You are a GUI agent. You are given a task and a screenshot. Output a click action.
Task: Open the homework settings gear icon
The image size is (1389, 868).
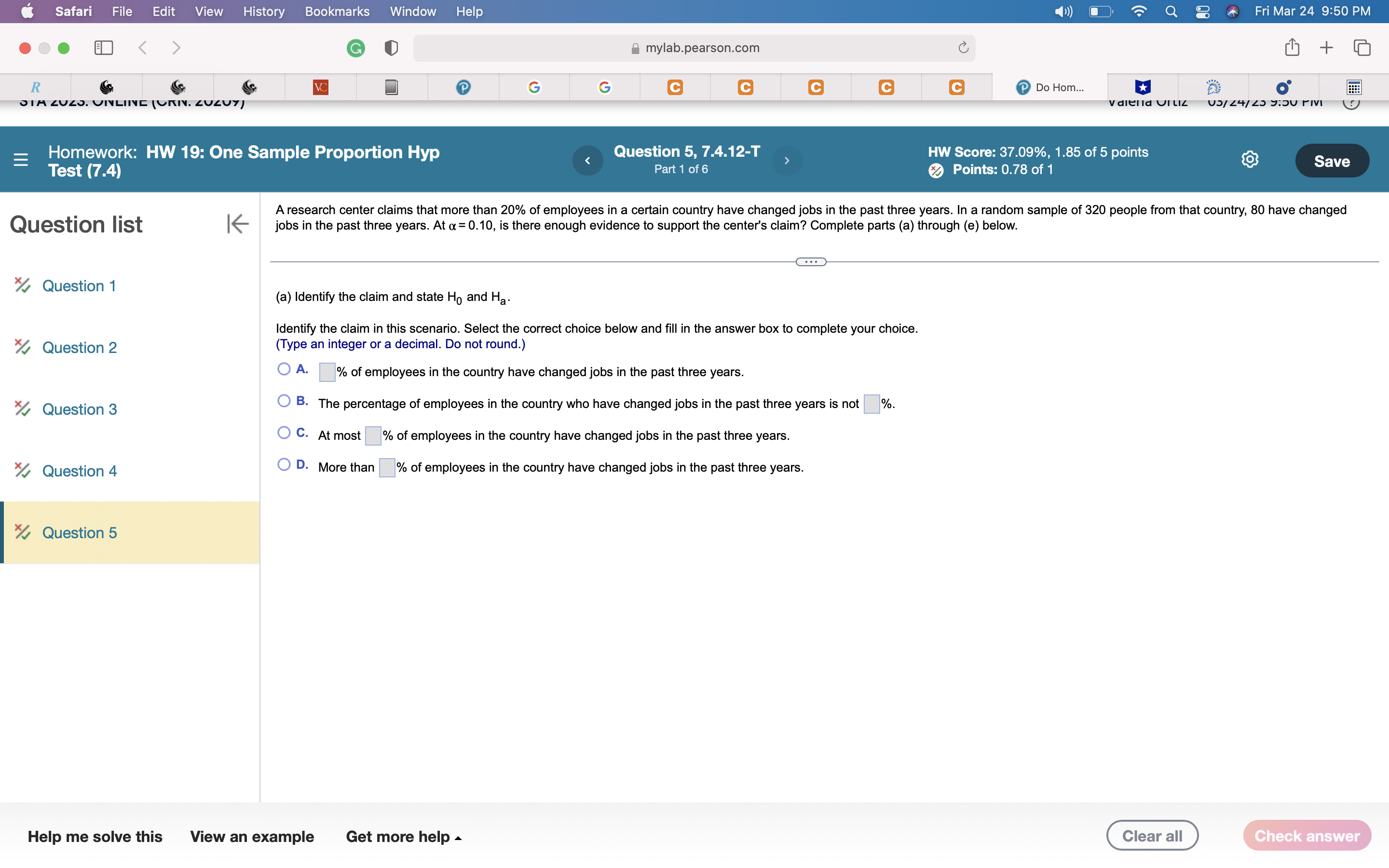(x=1250, y=160)
